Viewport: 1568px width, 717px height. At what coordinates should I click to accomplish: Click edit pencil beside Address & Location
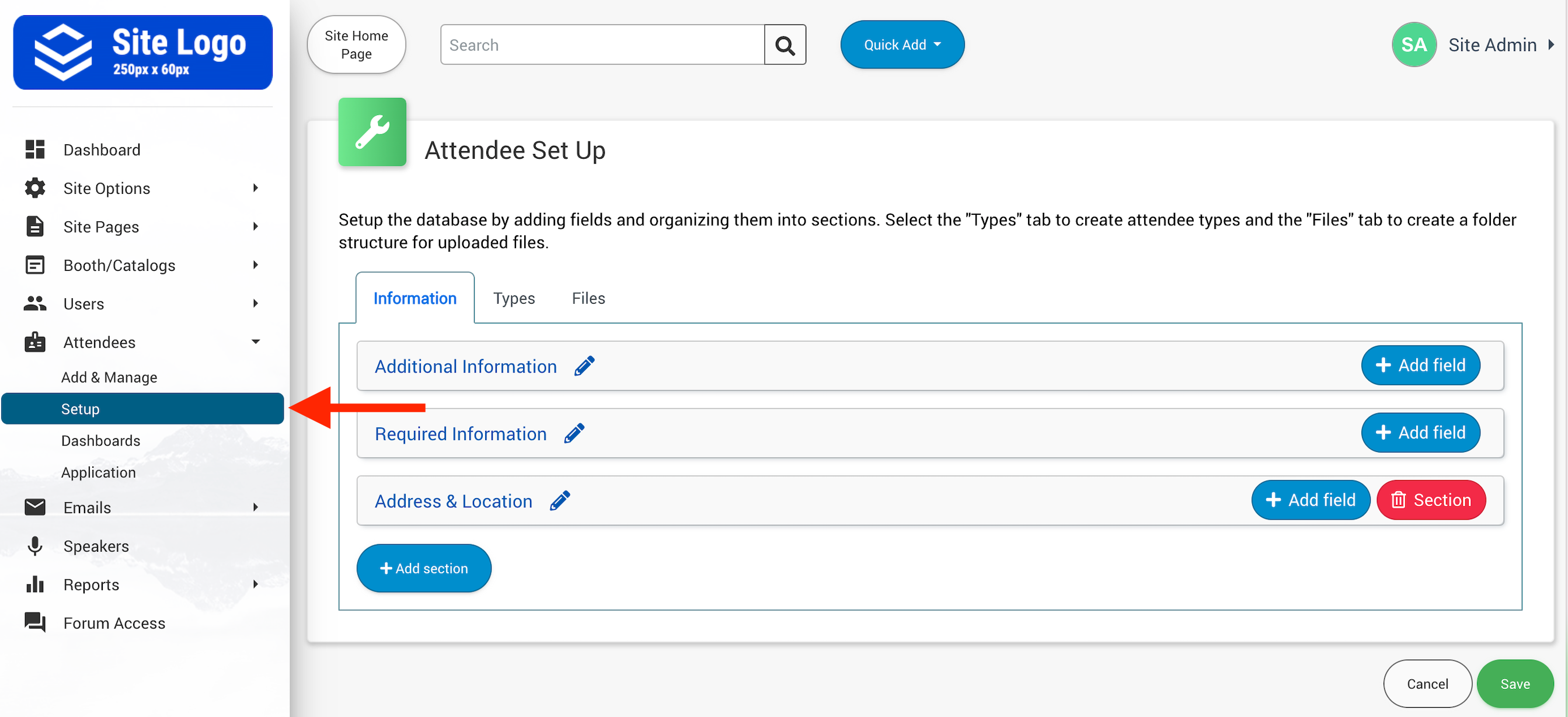pyautogui.click(x=559, y=500)
